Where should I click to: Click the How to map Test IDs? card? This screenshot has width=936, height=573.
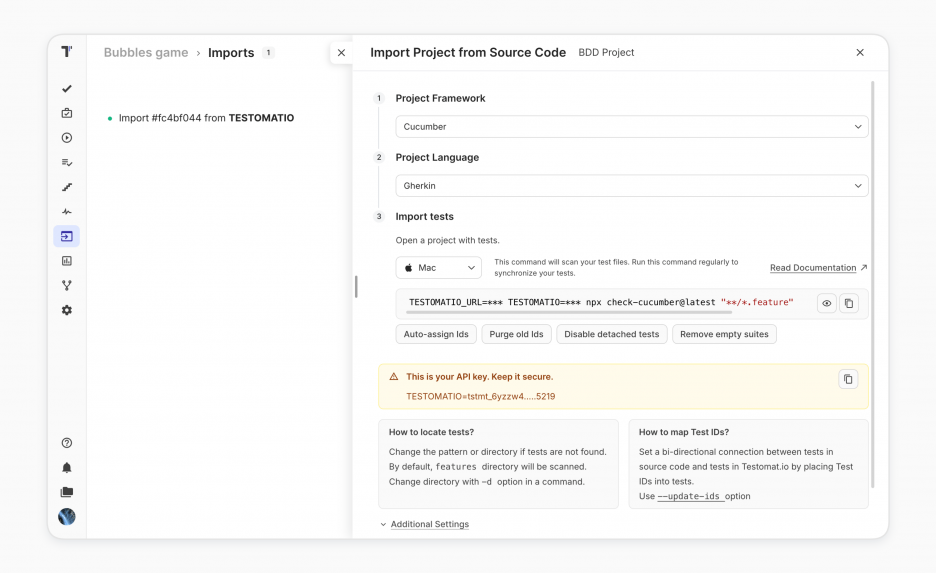pos(749,464)
